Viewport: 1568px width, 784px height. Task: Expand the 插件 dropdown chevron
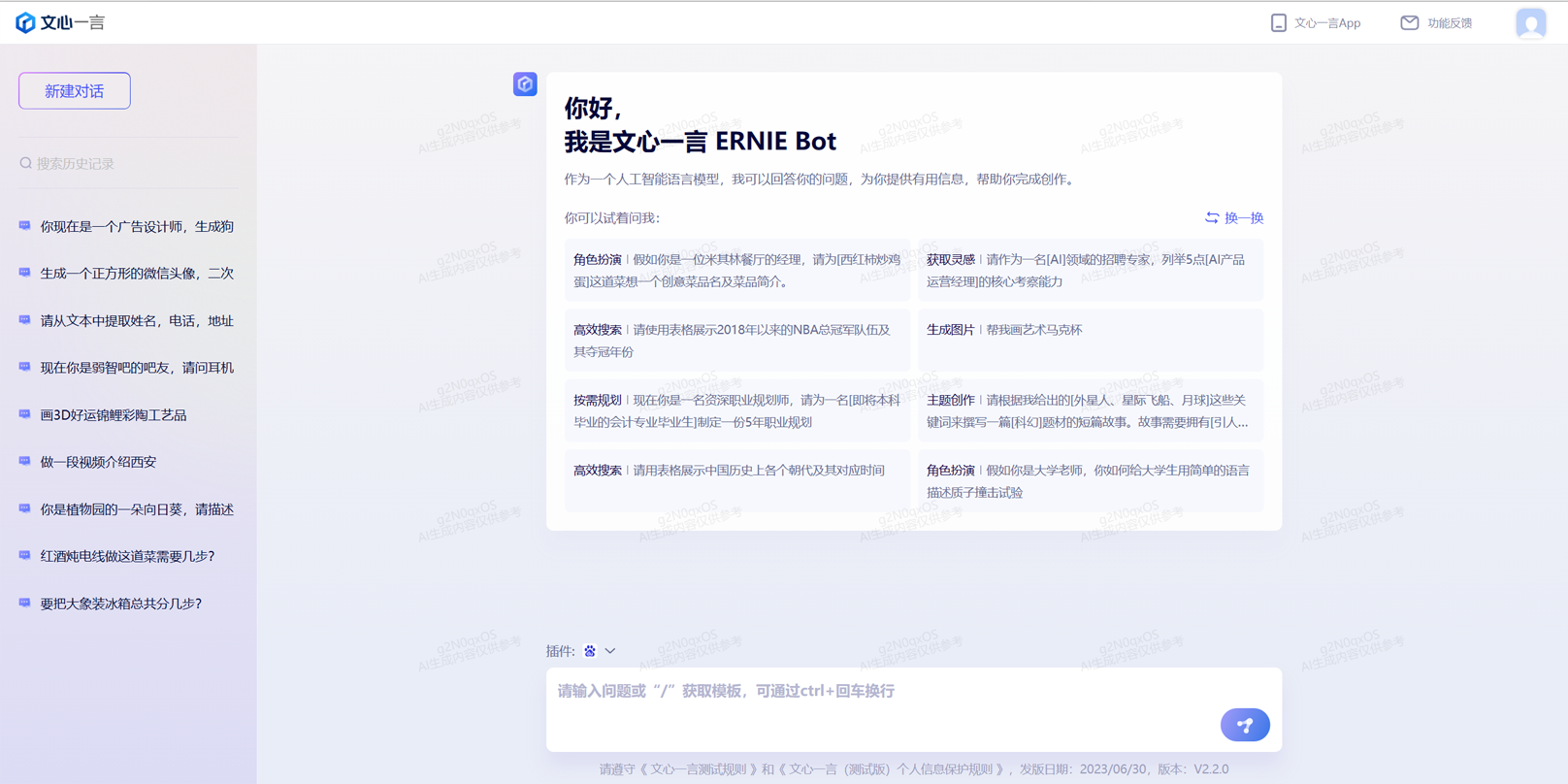tap(610, 651)
